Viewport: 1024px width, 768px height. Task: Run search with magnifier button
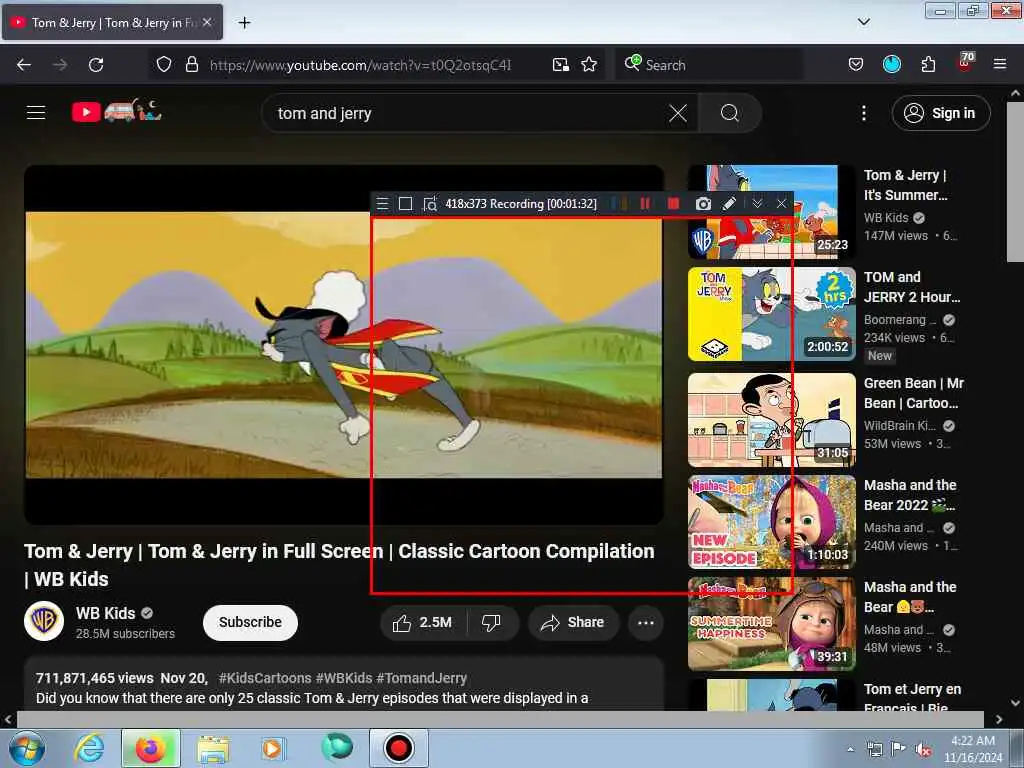729,114
